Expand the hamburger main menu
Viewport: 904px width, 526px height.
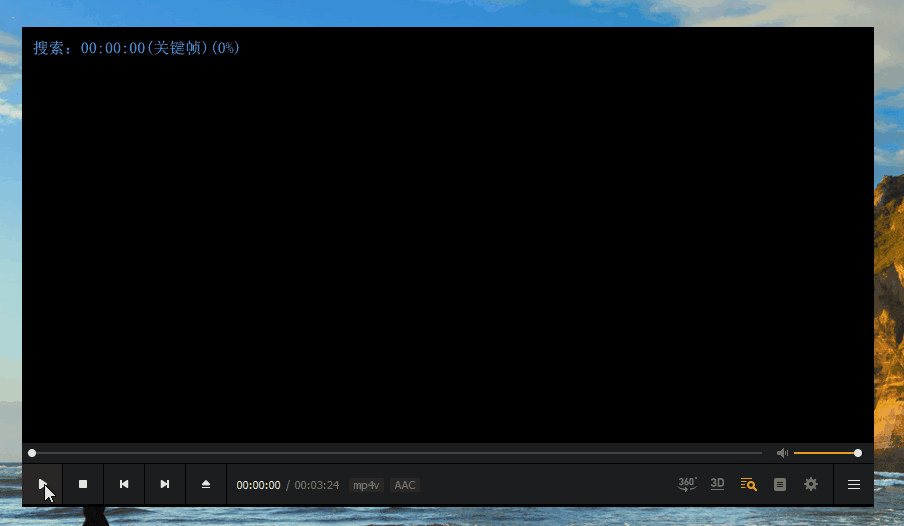click(x=854, y=484)
